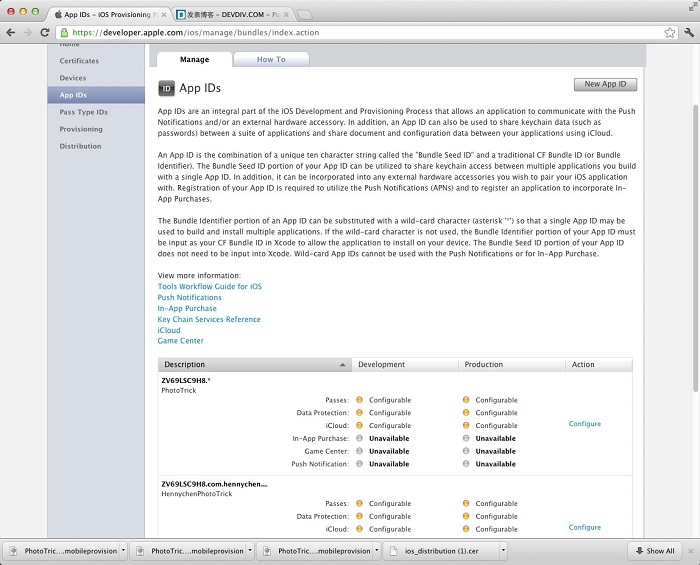The image size is (700, 565).
Task: Click PhotoTrick Passes Development status indicator
Action: pyautogui.click(x=359, y=400)
